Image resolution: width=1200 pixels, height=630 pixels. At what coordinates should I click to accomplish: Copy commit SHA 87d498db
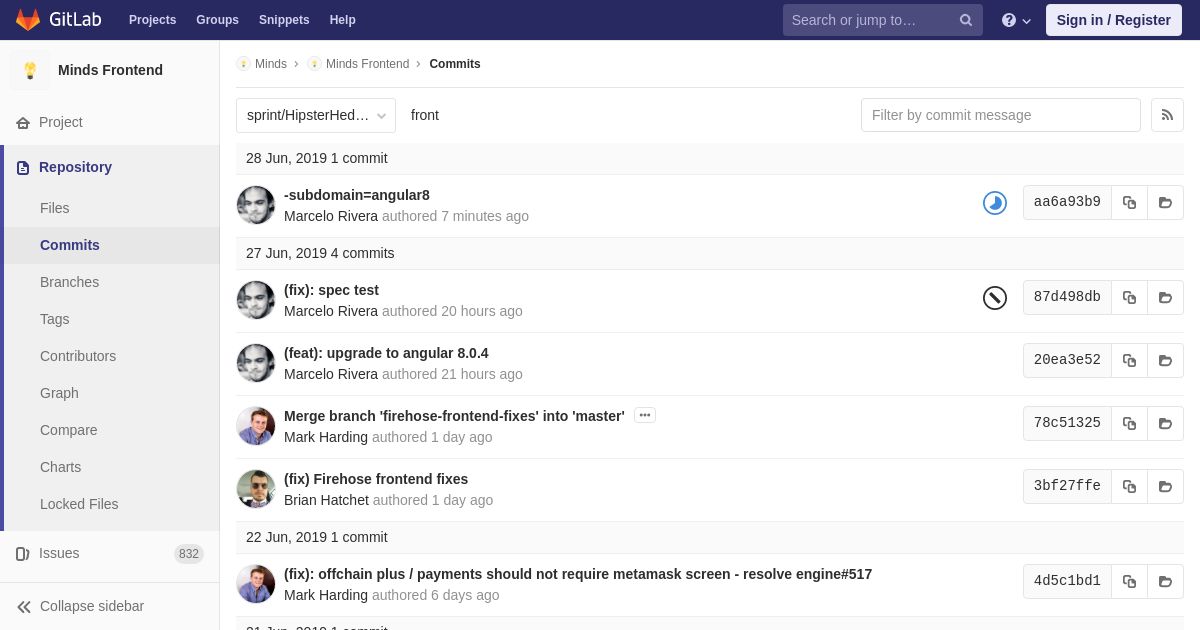(1129, 297)
